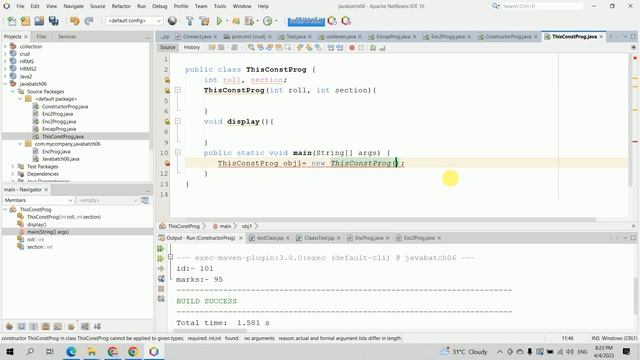Collapse the ThisConstProg constructor code fold

tap(178, 90)
